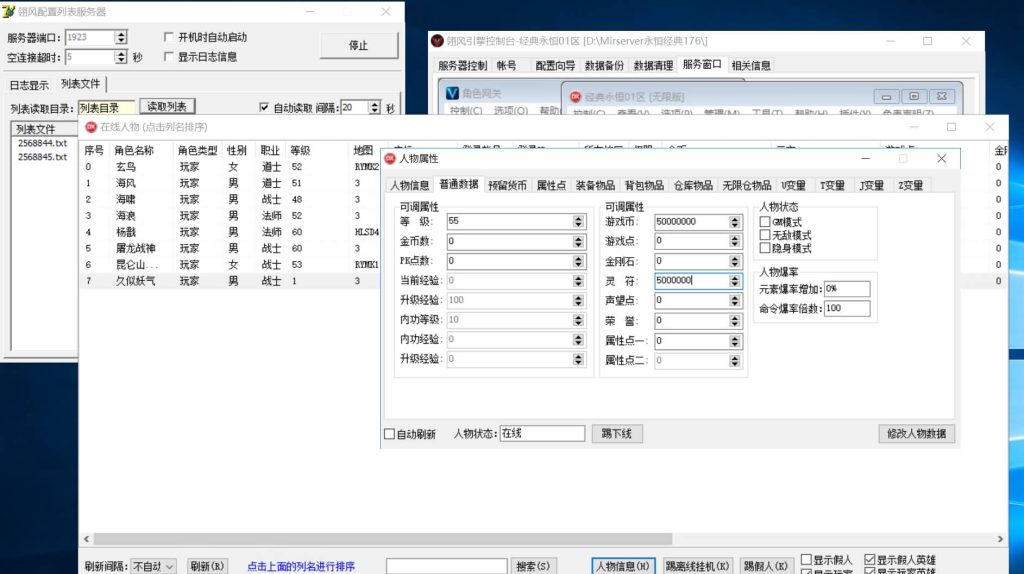
Task: Enable GM模式 checkbox
Action: coord(765,222)
